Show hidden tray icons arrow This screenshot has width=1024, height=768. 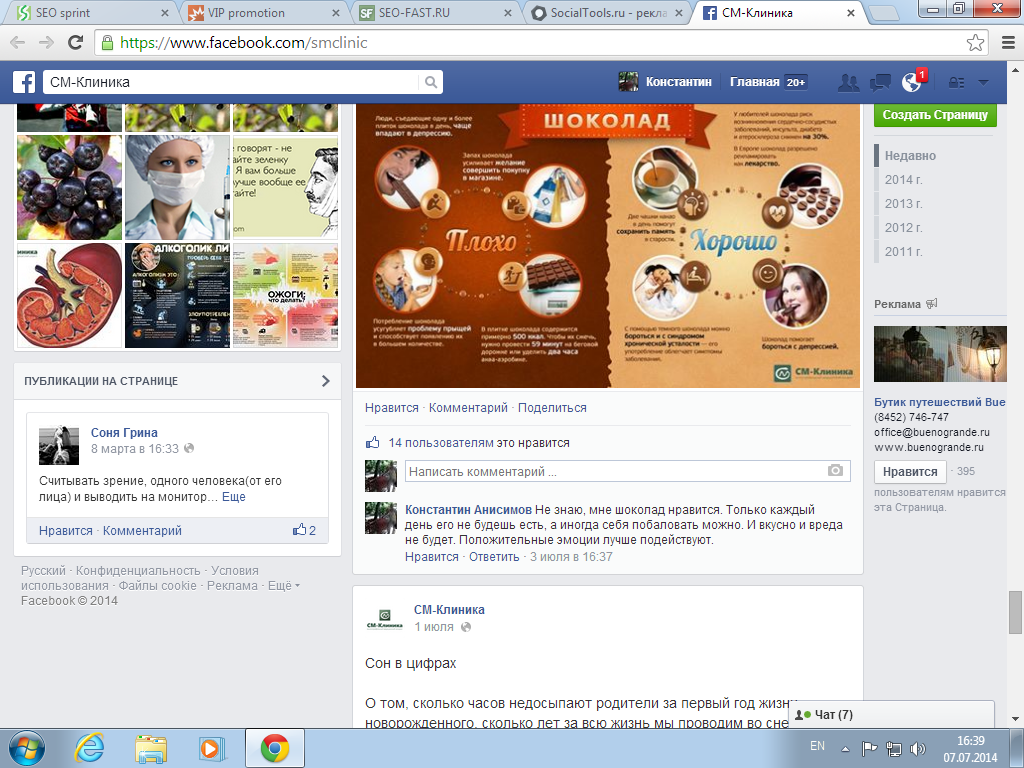(845, 748)
